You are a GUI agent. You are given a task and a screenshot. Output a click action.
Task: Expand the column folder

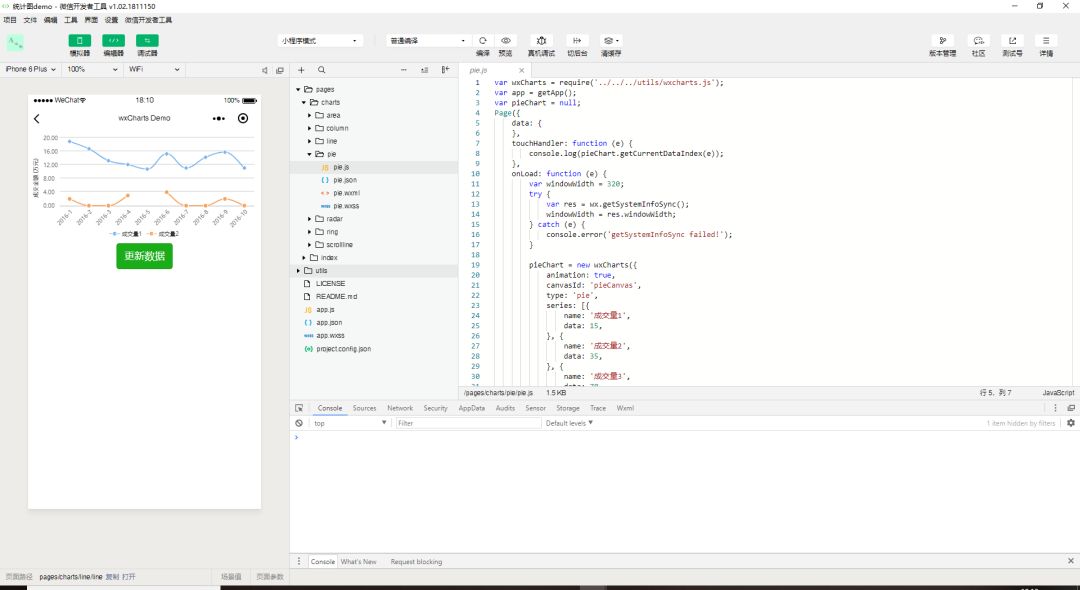(x=310, y=128)
